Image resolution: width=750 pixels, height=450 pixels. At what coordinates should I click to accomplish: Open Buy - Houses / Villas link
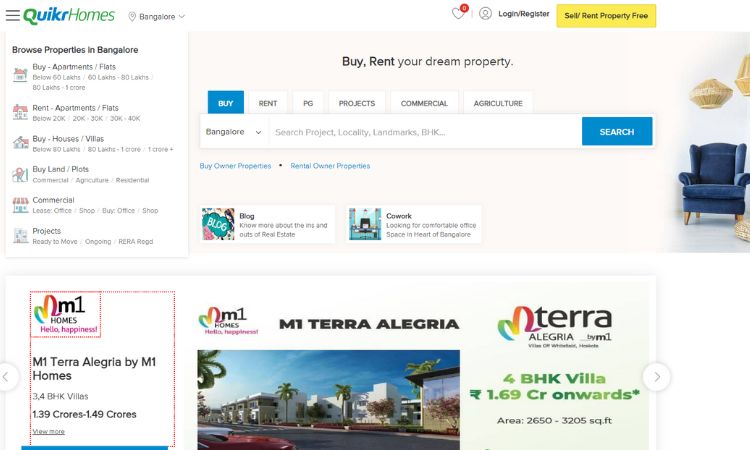[x=68, y=139]
